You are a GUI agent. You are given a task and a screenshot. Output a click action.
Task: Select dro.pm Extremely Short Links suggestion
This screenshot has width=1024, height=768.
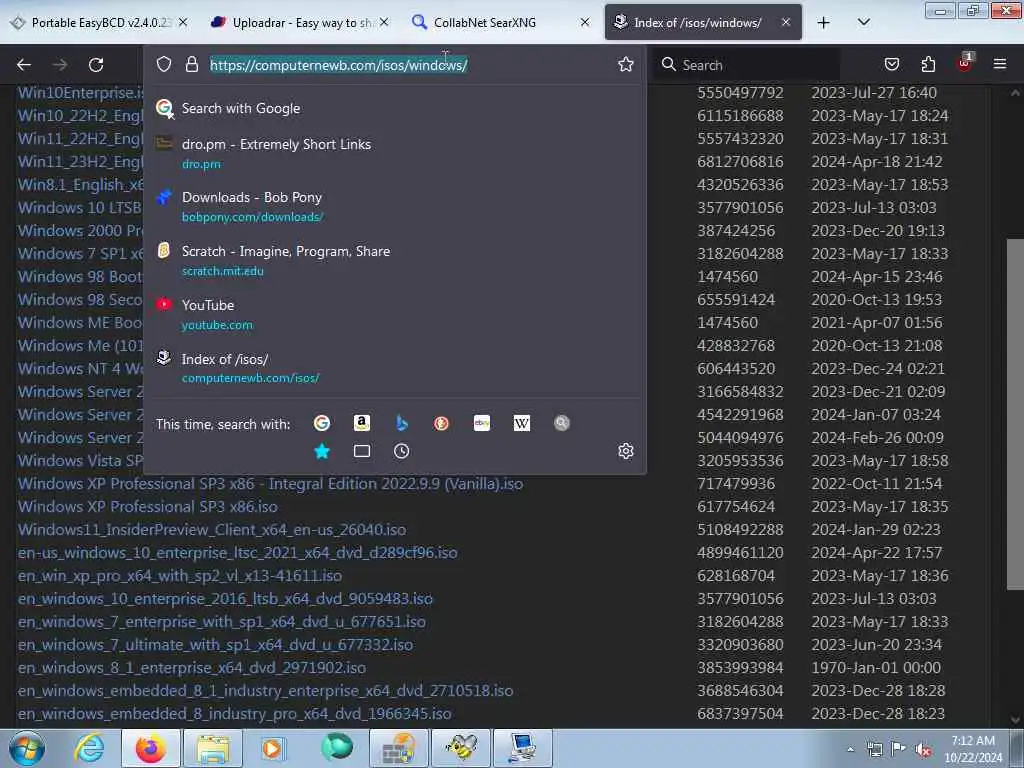(x=394, y=153)
